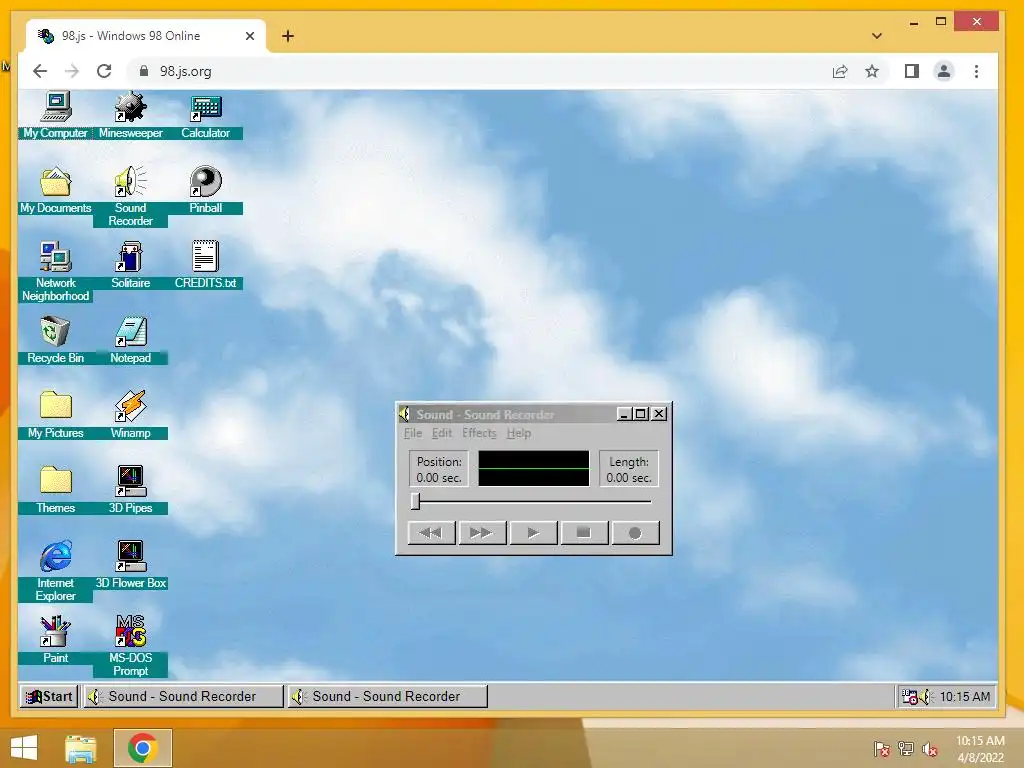Click the black waveform display in Sound Recorder

pos(534,468)
